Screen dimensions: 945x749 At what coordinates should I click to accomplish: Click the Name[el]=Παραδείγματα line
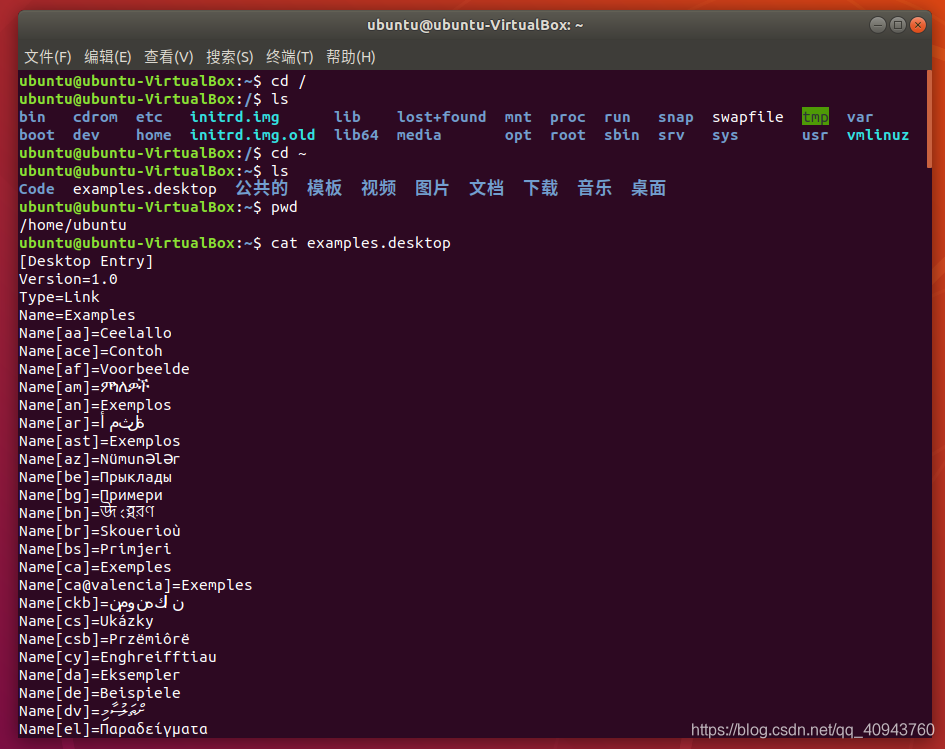113,730
